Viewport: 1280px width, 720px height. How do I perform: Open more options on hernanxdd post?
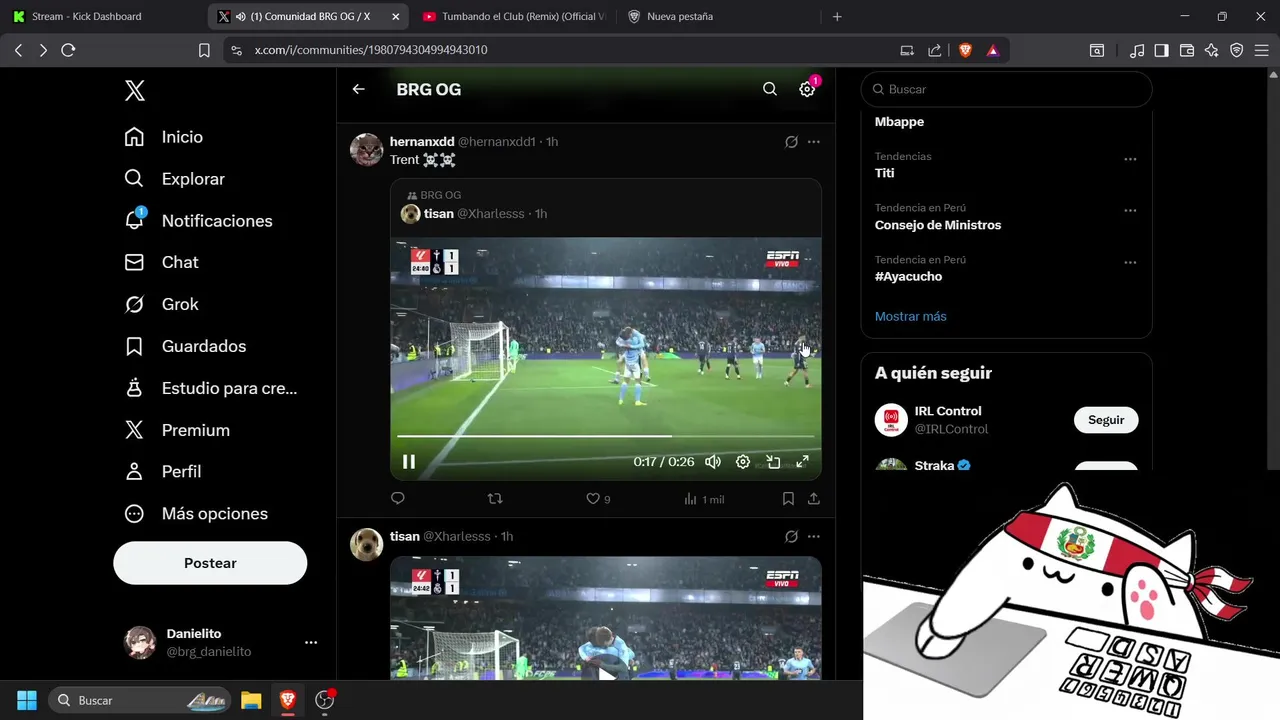(814, 142)
